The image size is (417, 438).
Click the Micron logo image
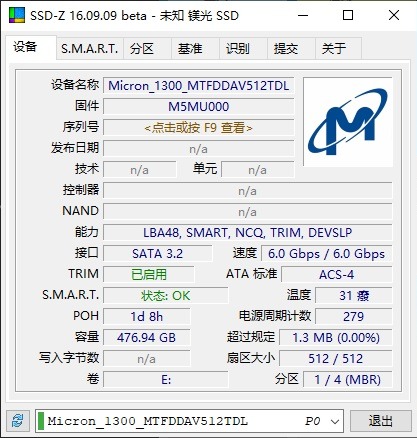[348, 122]
